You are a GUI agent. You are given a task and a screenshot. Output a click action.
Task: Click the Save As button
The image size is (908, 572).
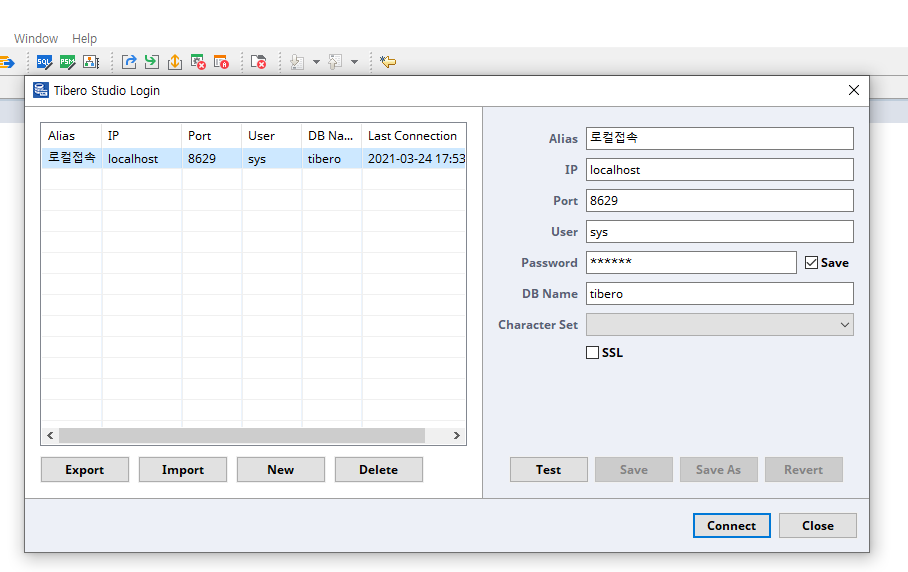719,470
